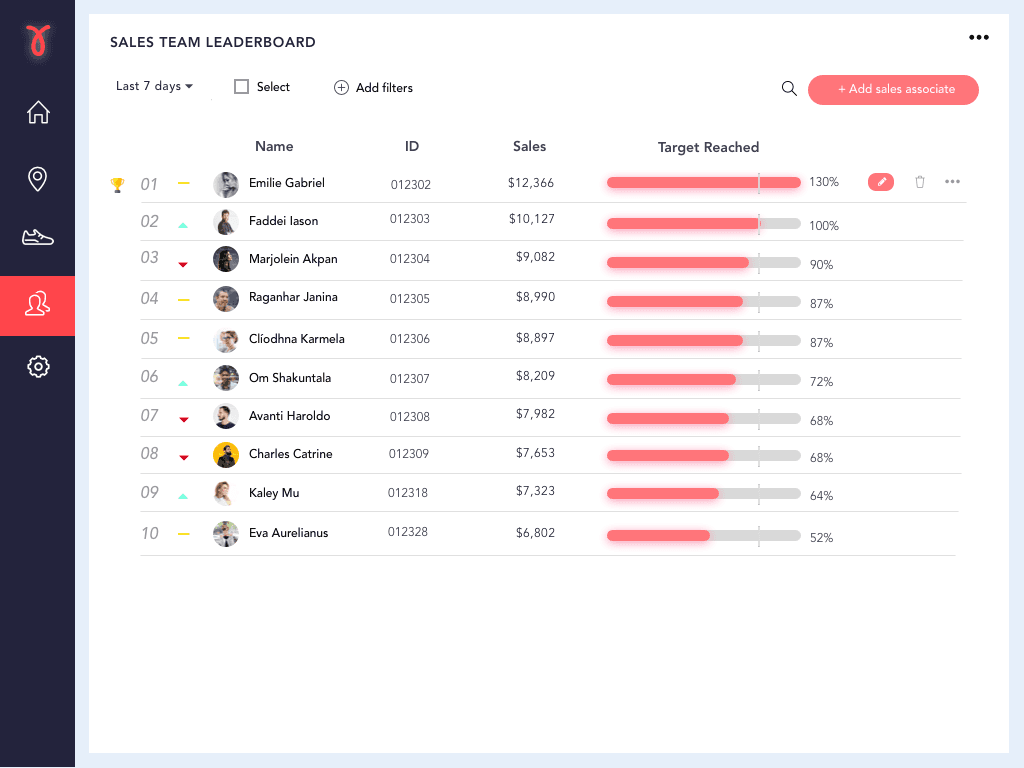Open the Home section in the sidebar
Screen dimensions: 1024x768
pyautogui.click(x=37, y=112)
